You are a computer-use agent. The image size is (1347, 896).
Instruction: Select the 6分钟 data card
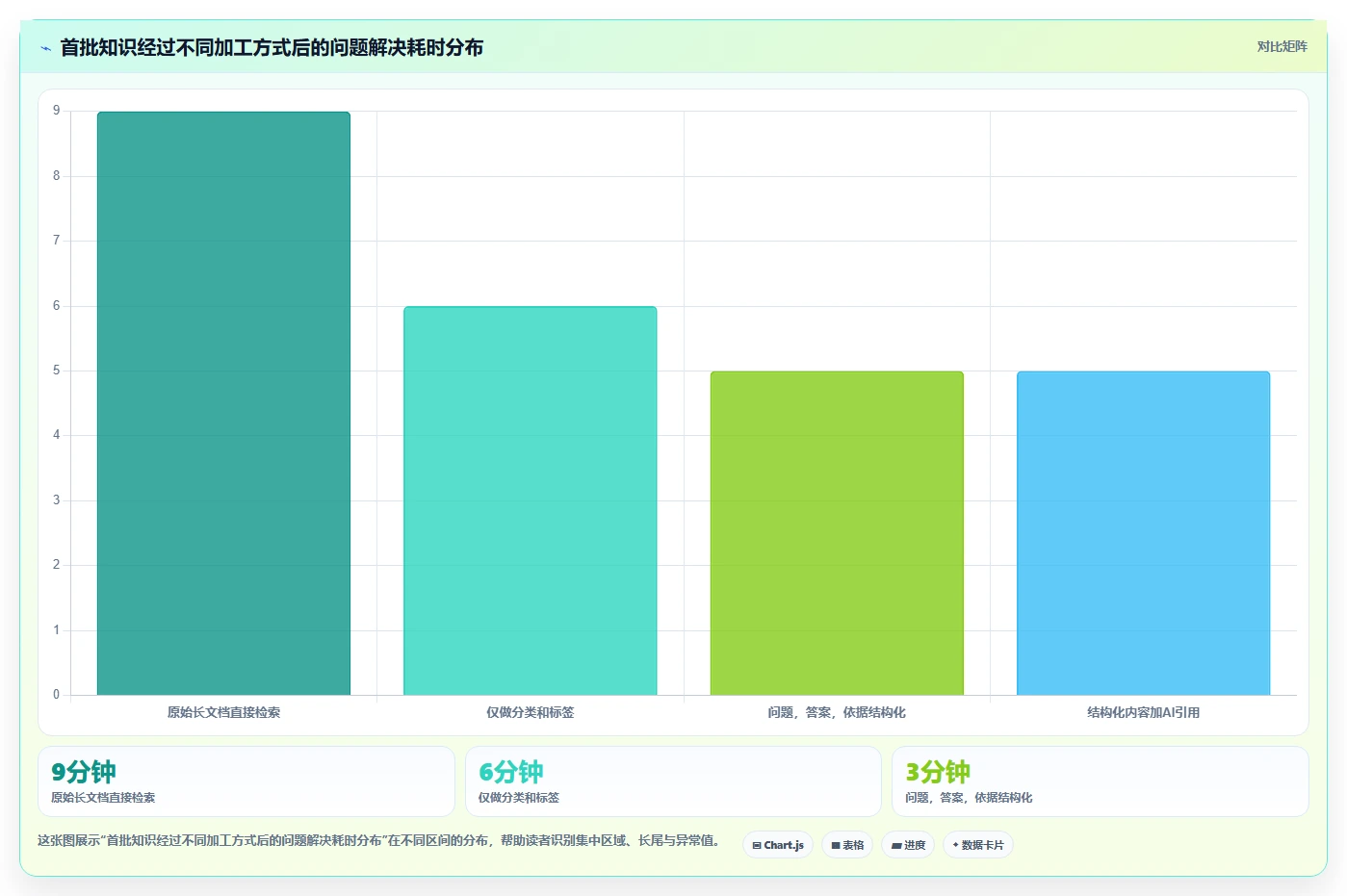pyautogui.click(x=673, y=781)
